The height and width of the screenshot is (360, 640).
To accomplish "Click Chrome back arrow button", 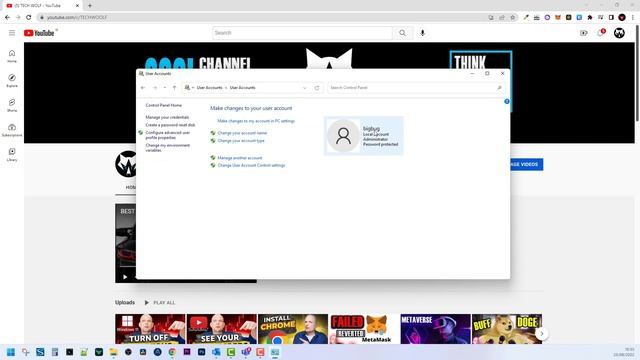I will [7, 18].
